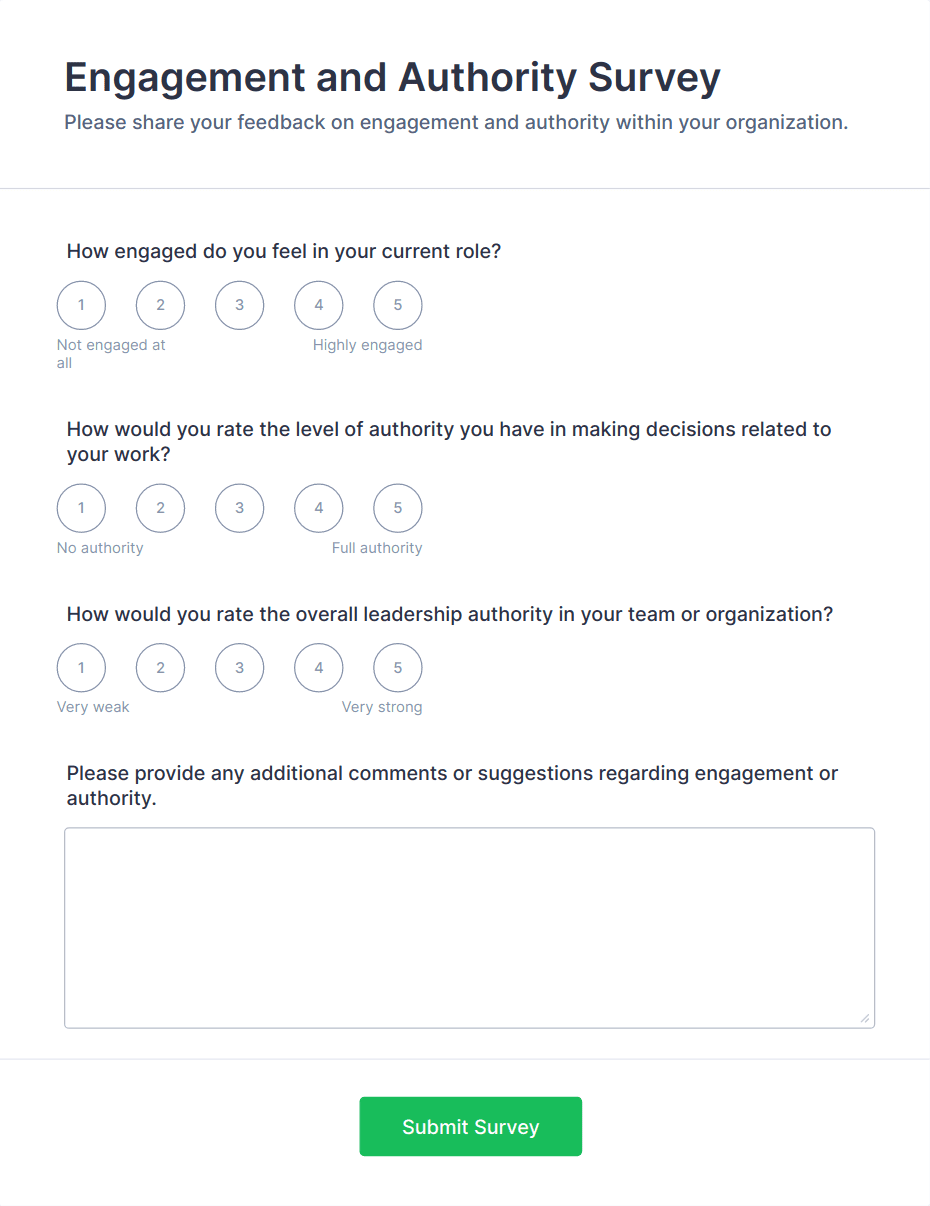This screenshot has width=930, height=1206.
Task: Select rating 1 Very weak leadership authority
Action: point(81,667)
